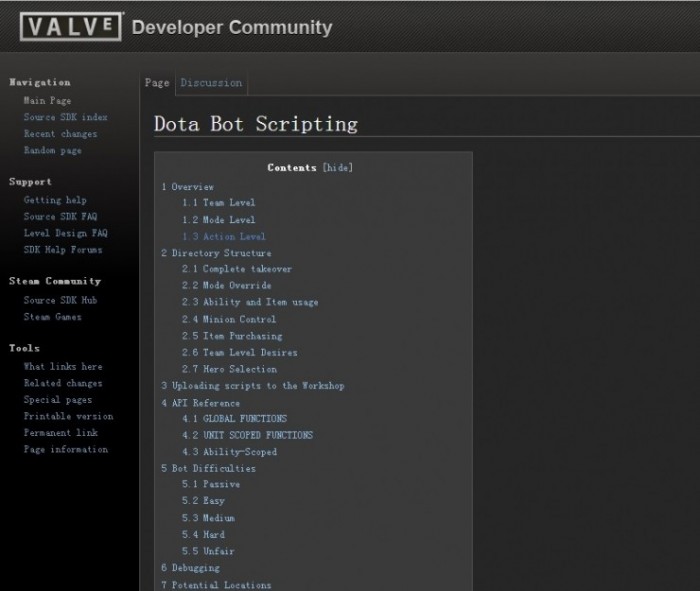Jump to 5.5 Unfair
This screenshot has height=591, width=700.
coord(208,551)
